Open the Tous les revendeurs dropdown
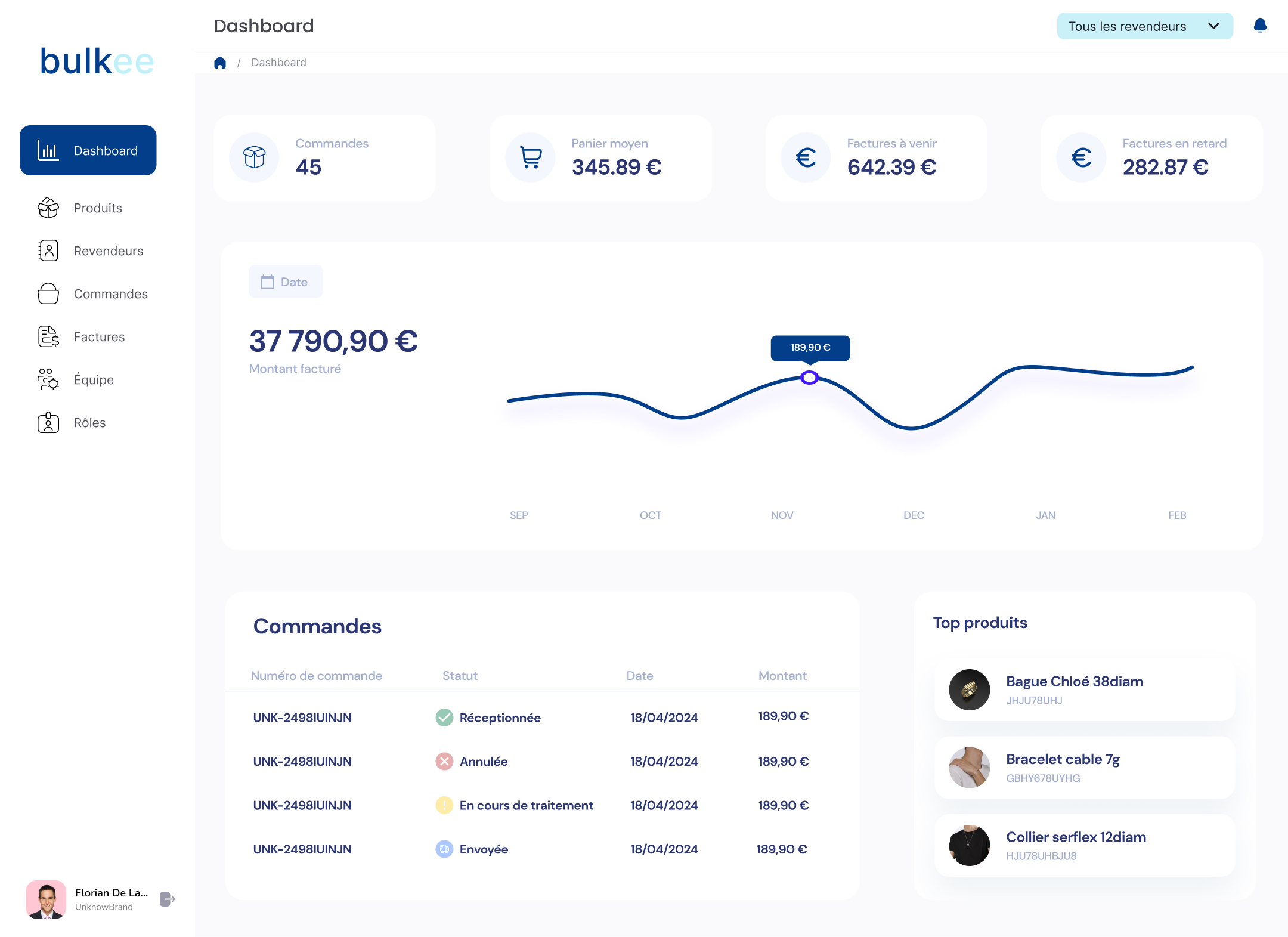The image size is (1288, 937). 1144,26
